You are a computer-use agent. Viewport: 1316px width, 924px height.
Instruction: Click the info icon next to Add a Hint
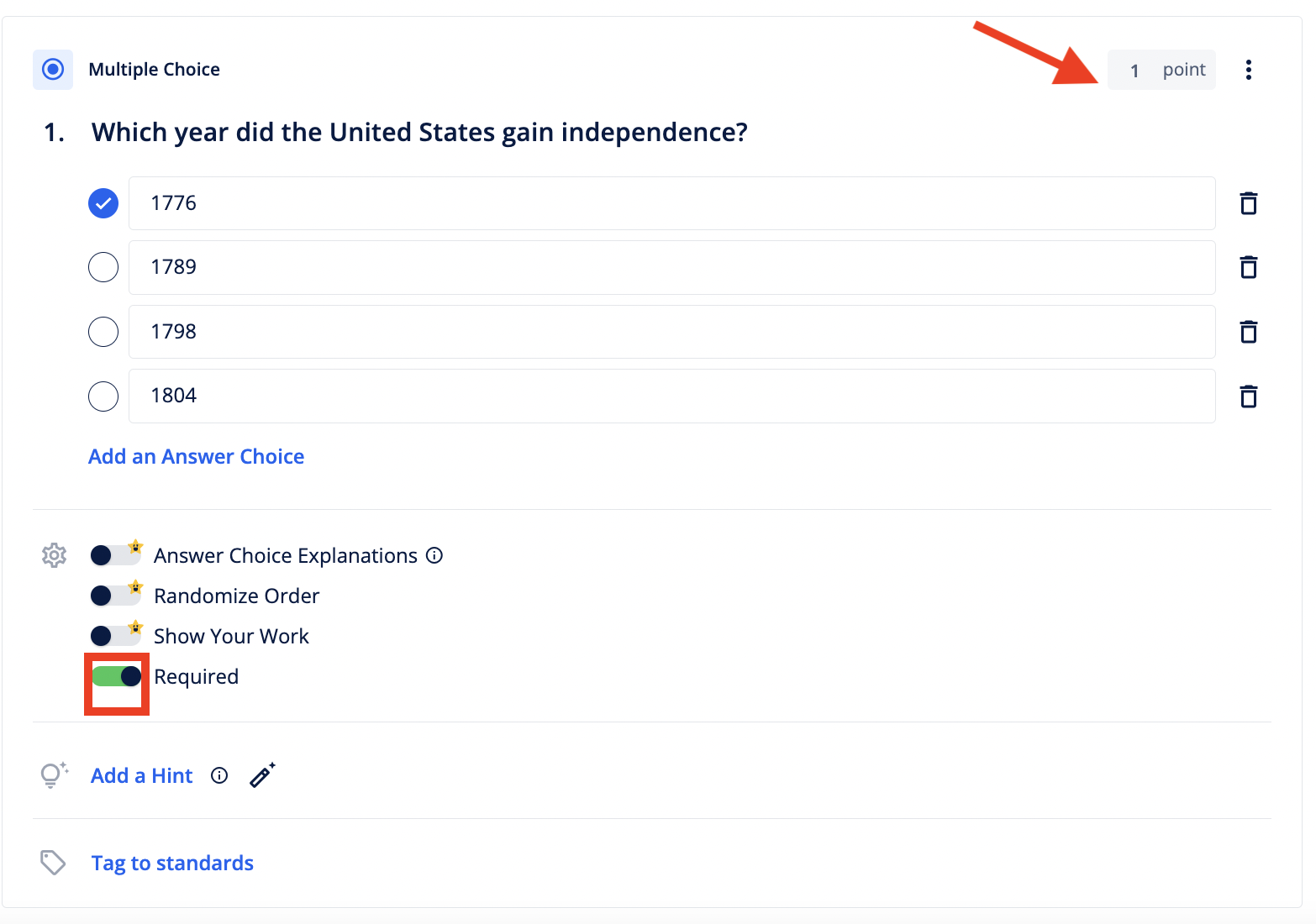pos(218,775)
